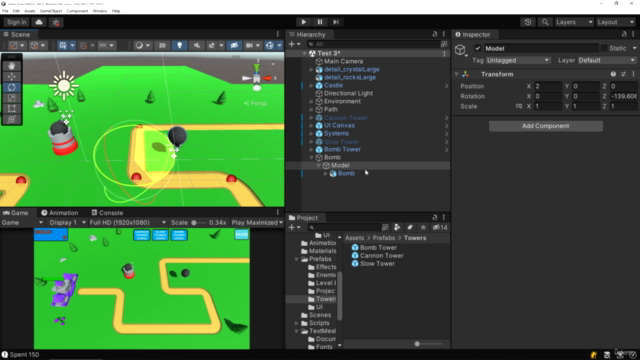Expand the nested Bomb prefab under Model

[x=326, y=173]
